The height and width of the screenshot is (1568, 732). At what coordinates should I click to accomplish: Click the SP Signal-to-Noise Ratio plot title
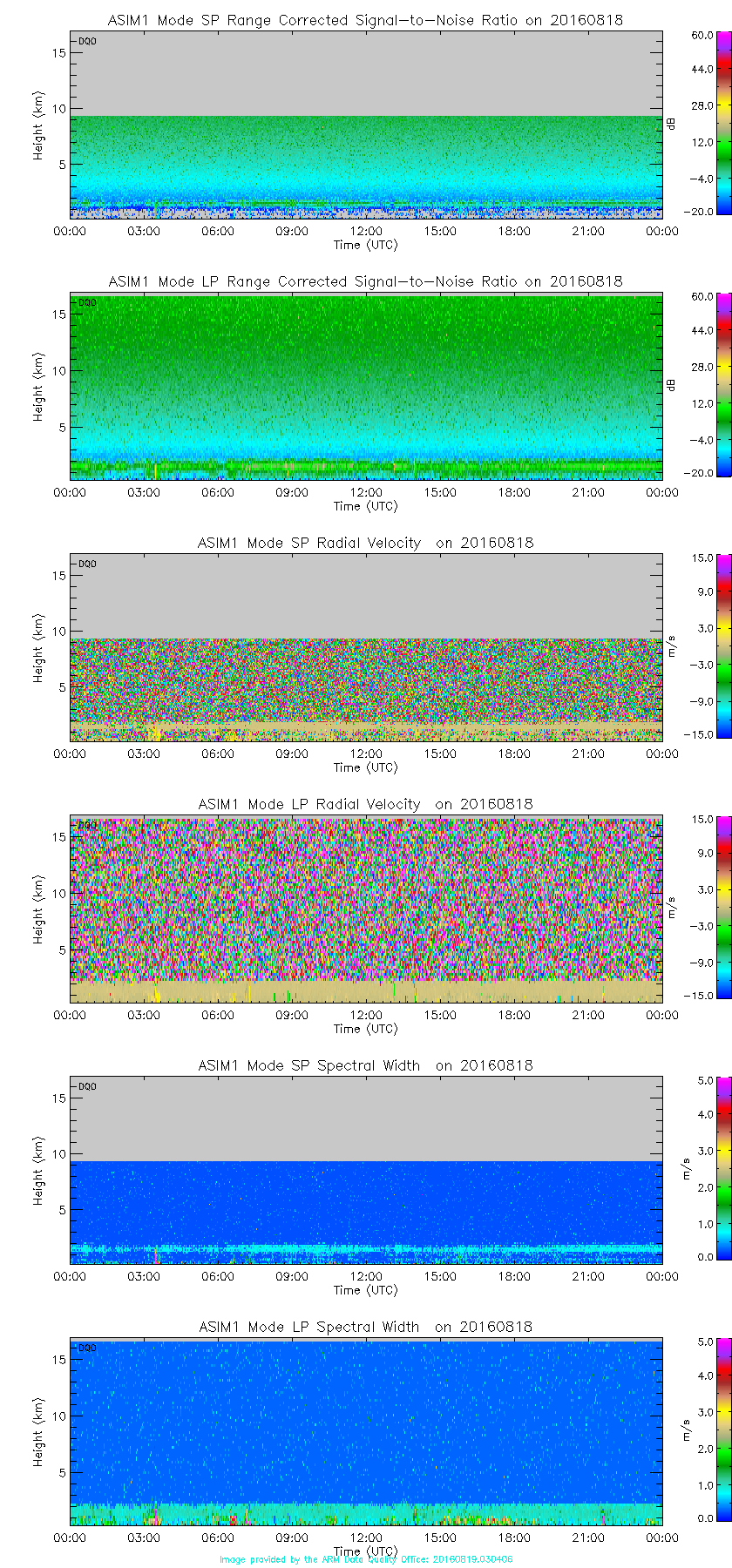pos(365,20)
